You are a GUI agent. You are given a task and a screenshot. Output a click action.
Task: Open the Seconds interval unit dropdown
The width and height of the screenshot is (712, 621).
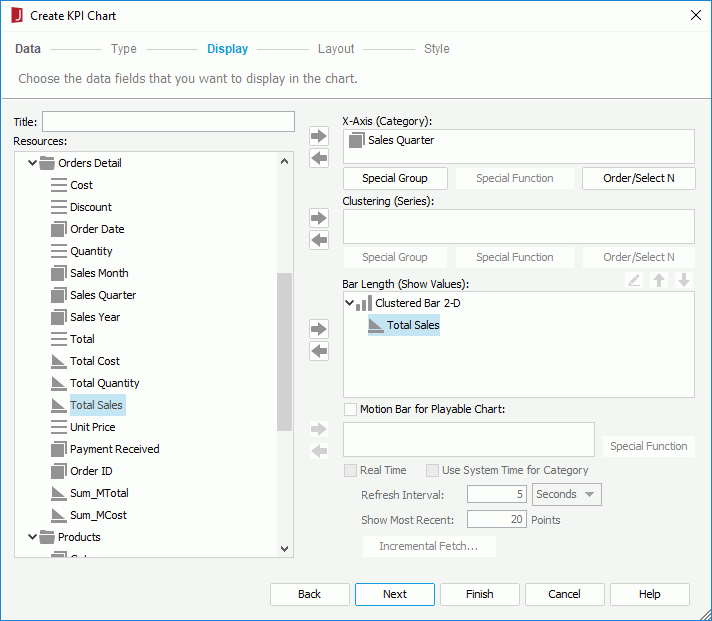pyautogui.click(x=567, y=494)
